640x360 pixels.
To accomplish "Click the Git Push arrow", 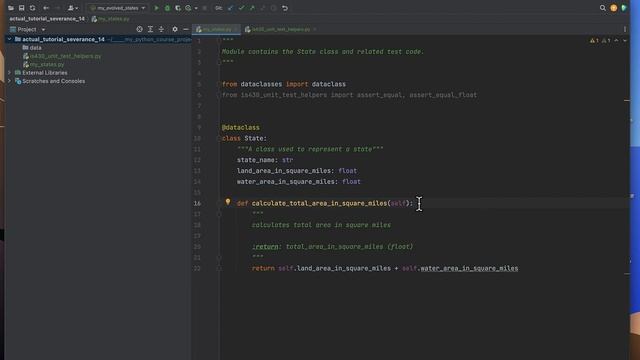I will coord(252,8).
